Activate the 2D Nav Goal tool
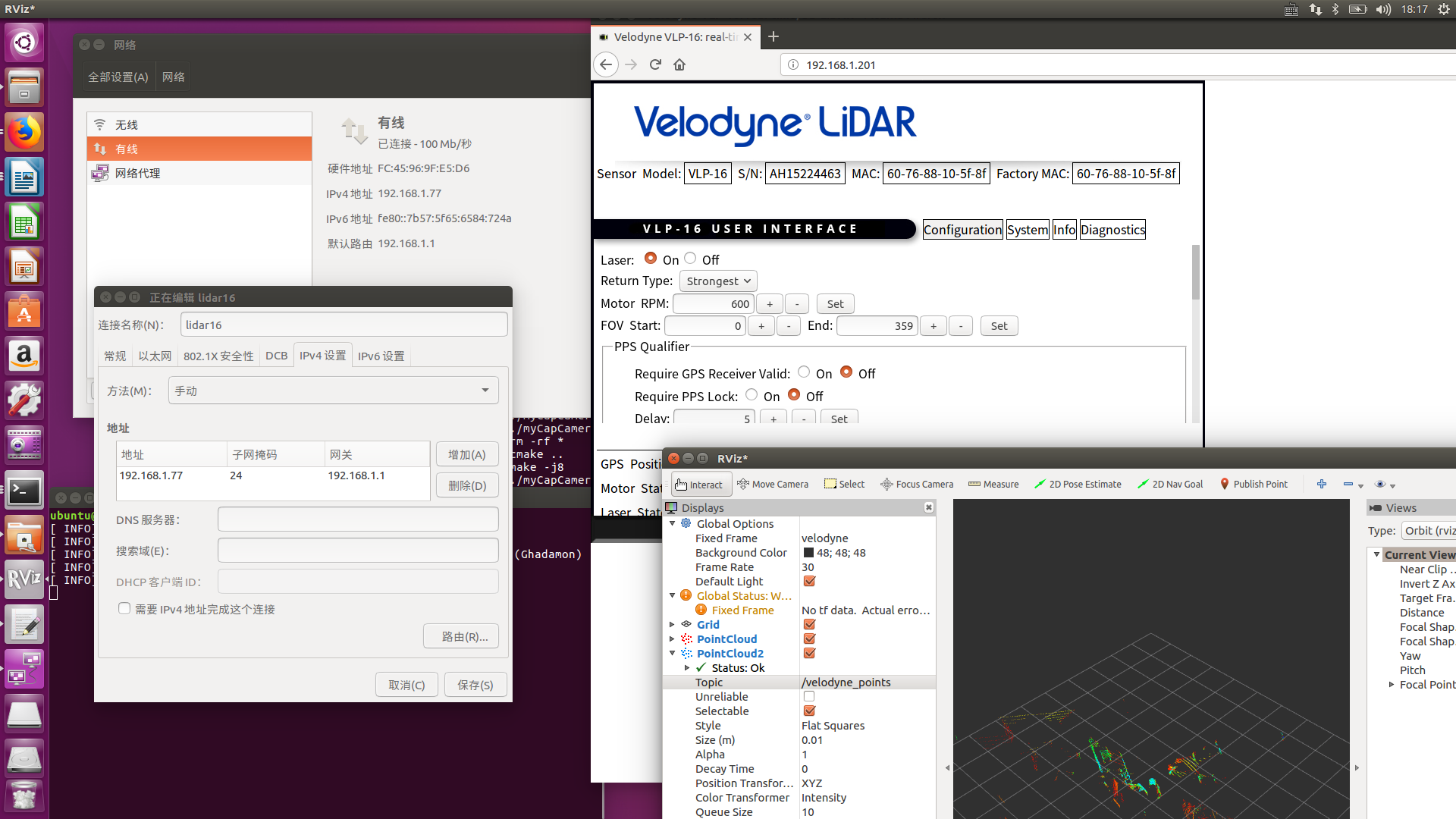 [1170, 484]
